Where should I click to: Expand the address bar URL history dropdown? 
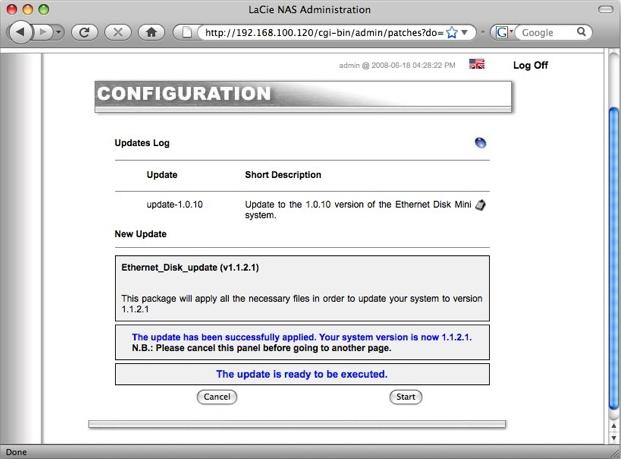click(467, 32)
